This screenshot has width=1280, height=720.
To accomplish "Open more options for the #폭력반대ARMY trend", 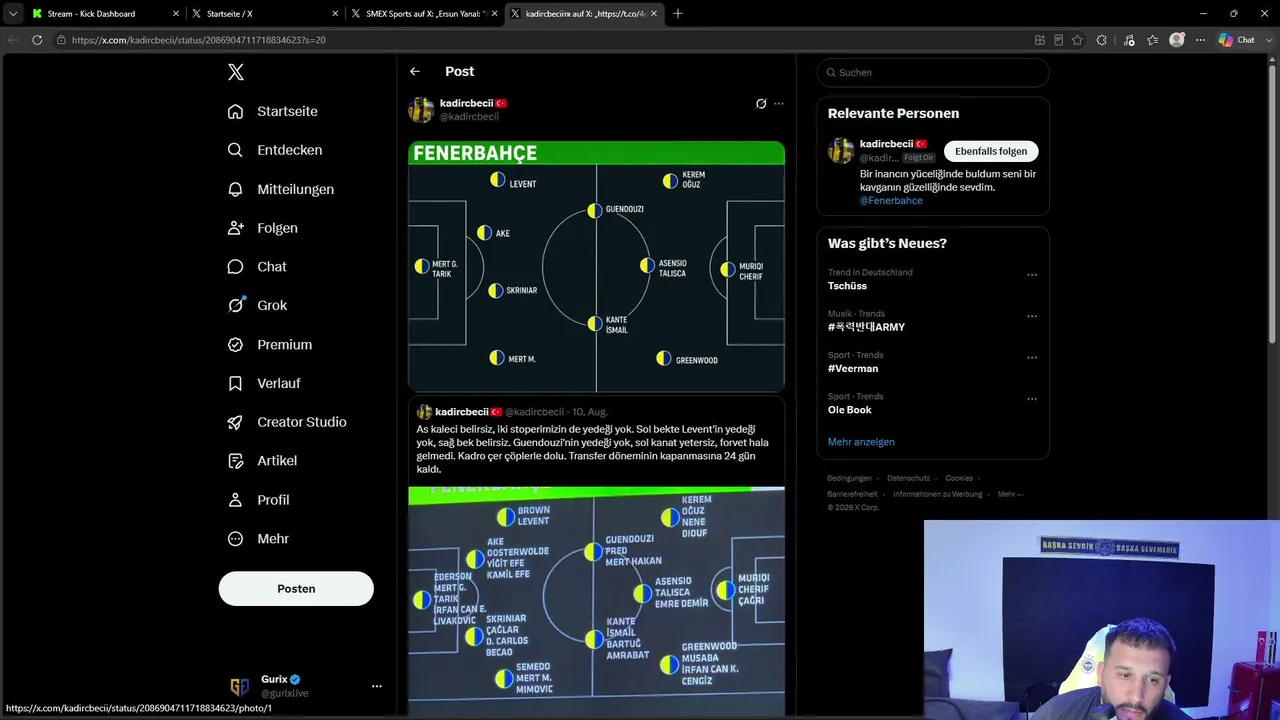I will click(1032, 316).
